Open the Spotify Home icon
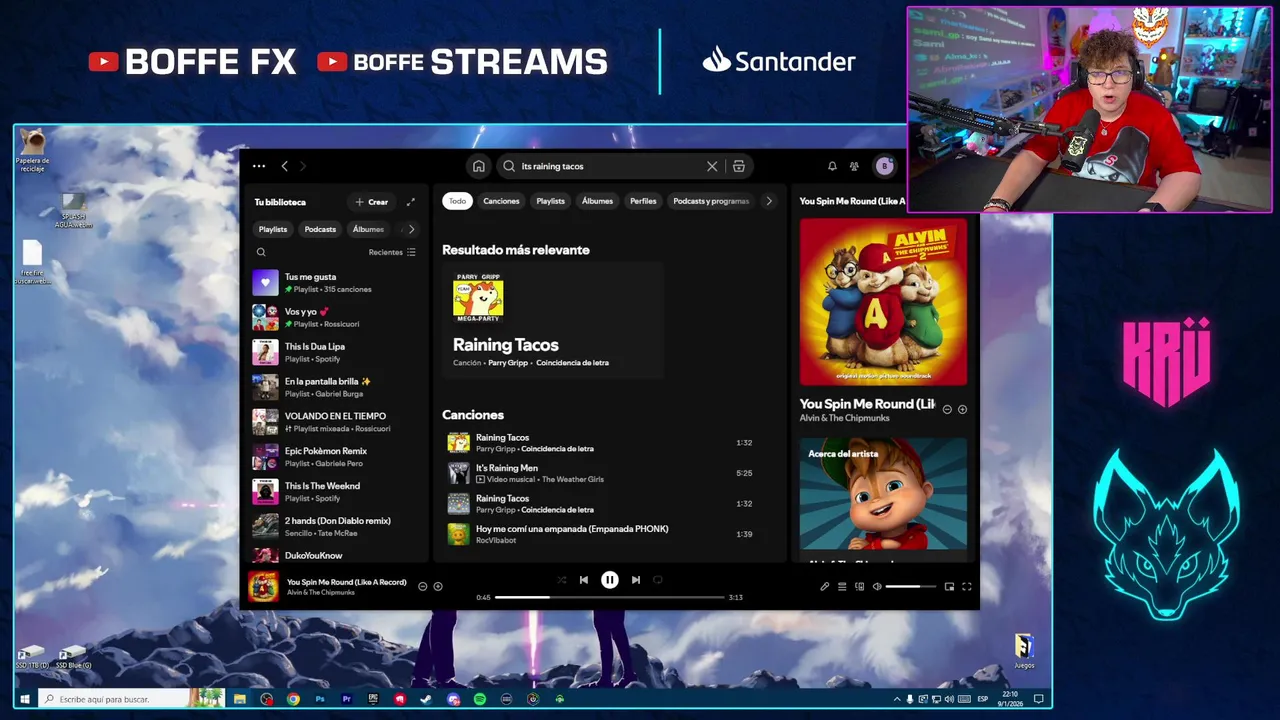The image size is (1280, 720). click(479, 166)
